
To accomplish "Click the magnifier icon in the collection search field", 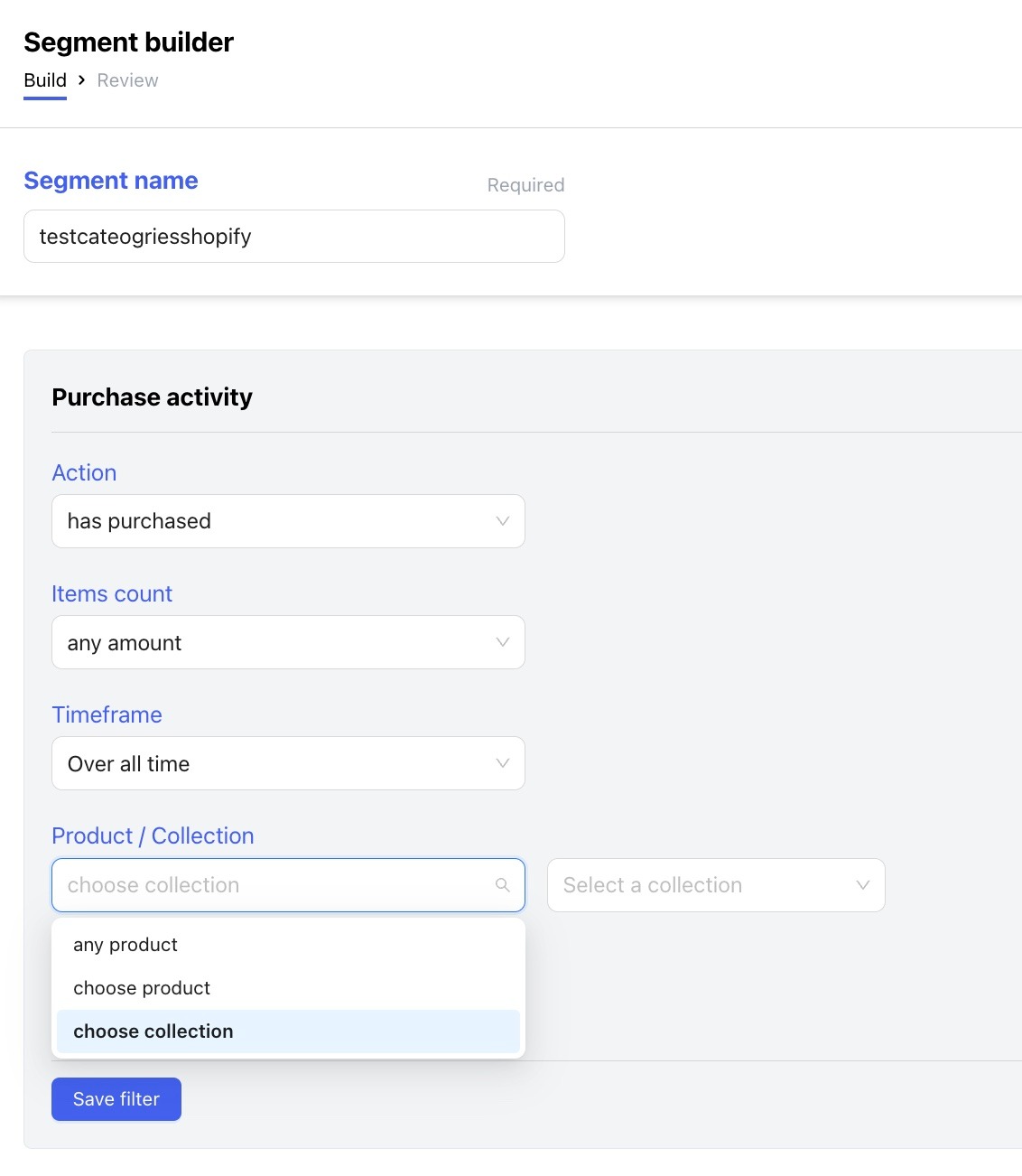I will tap(503, 885).
